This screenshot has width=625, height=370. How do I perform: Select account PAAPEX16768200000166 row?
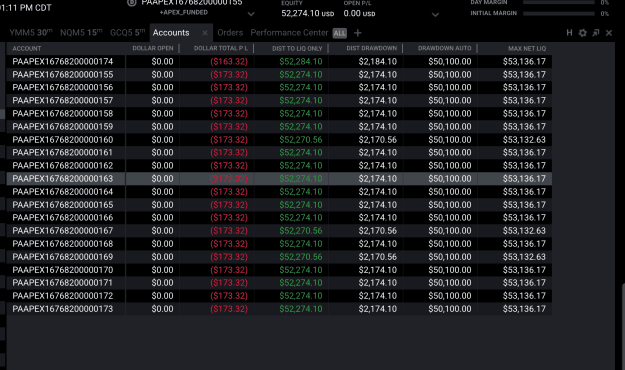pyautogui.click(x=279, y=218)
